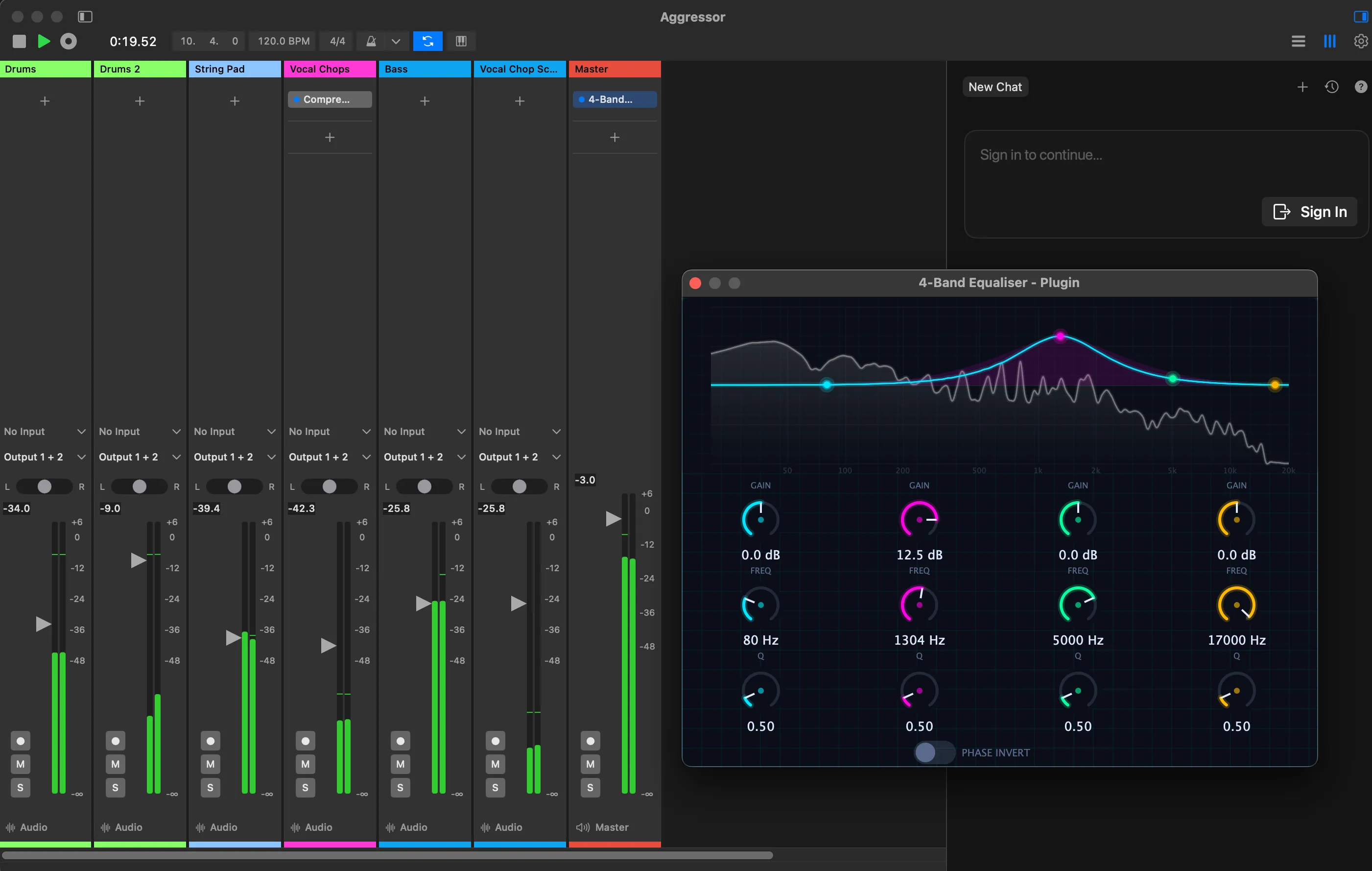The width and height of the screenshot is (1372, 871).
Task: Click the Sign in to continue field
Action: tap(1165, 184)
